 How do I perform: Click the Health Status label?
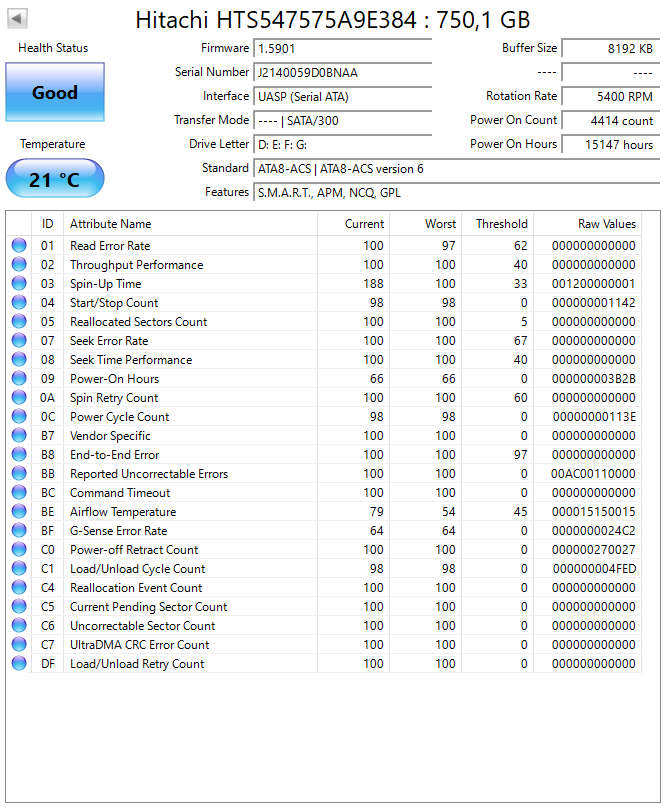tap(53, 48)
